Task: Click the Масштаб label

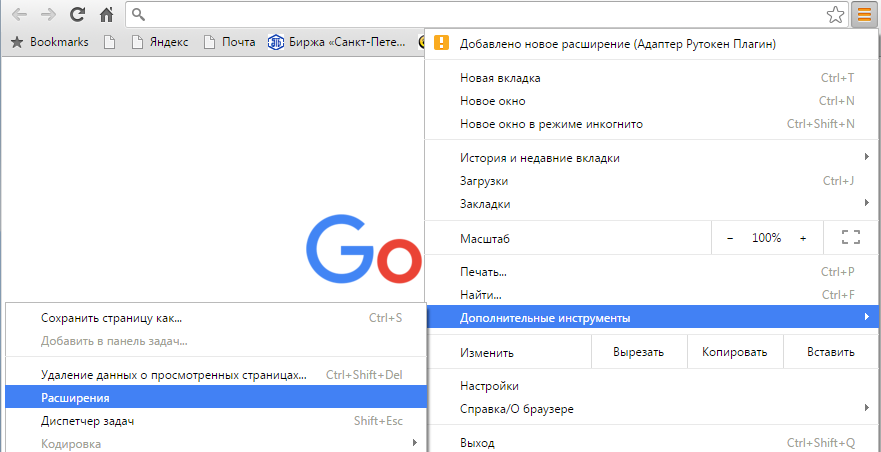Action: pyautogui.click(x=484, y=239)
